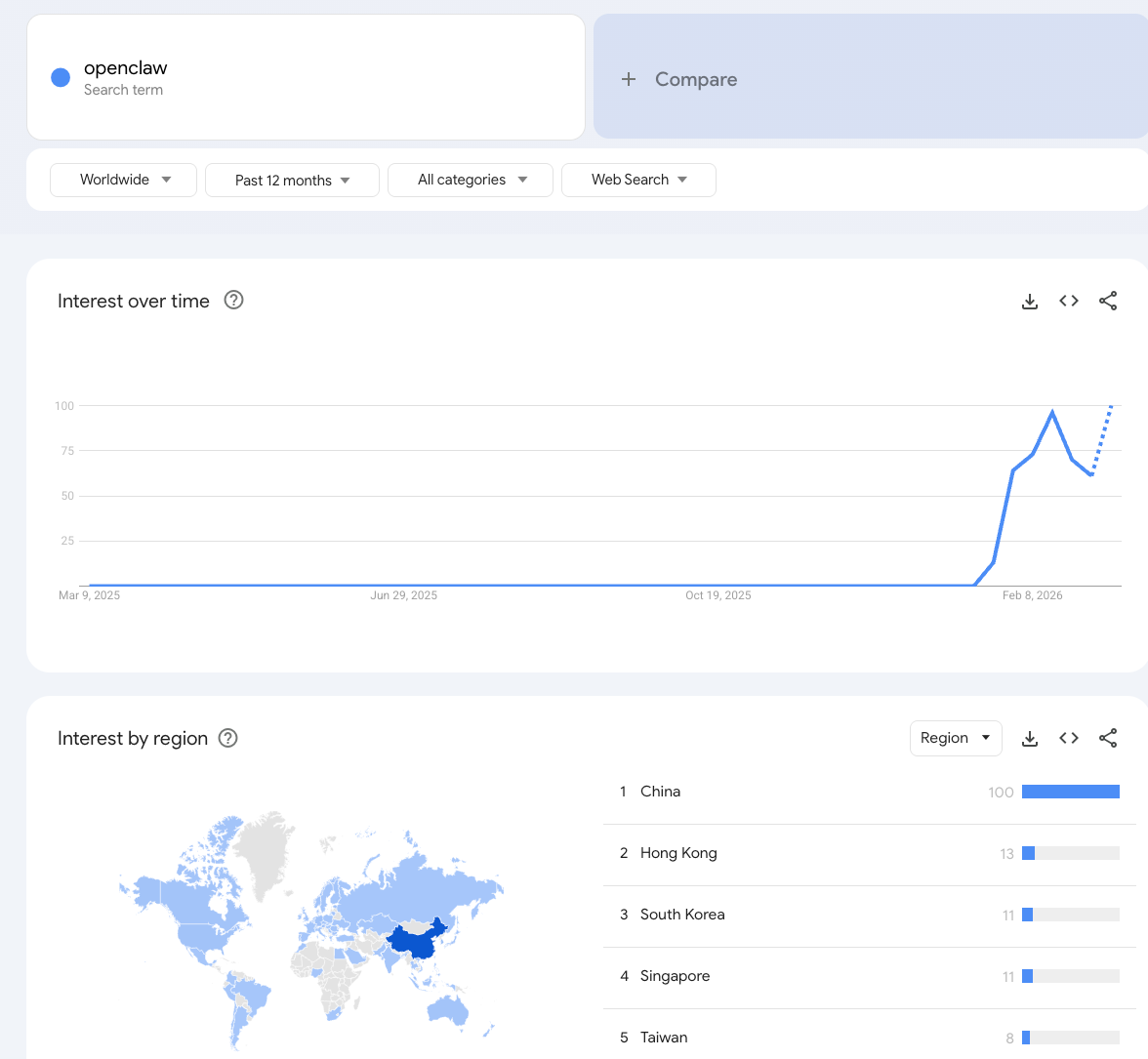Select Hong Kong from region ranking
The height and width of the screenshot is (1059, 1148).
point(678,853)
